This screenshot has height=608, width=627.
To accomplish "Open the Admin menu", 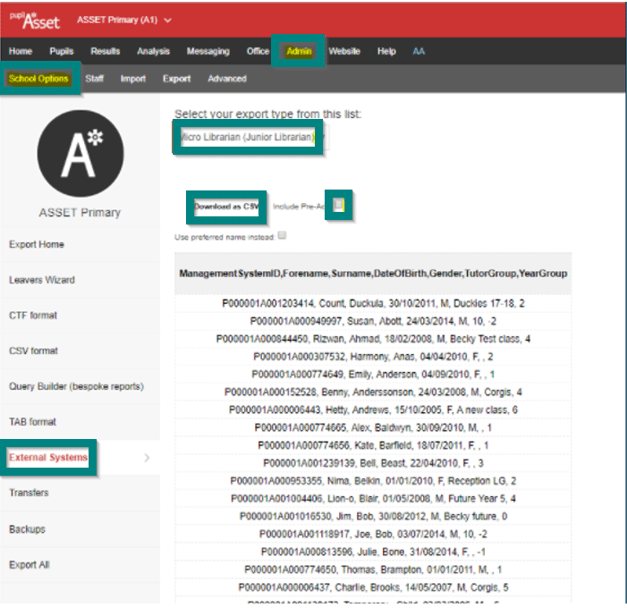I will [x=299, y=51].
